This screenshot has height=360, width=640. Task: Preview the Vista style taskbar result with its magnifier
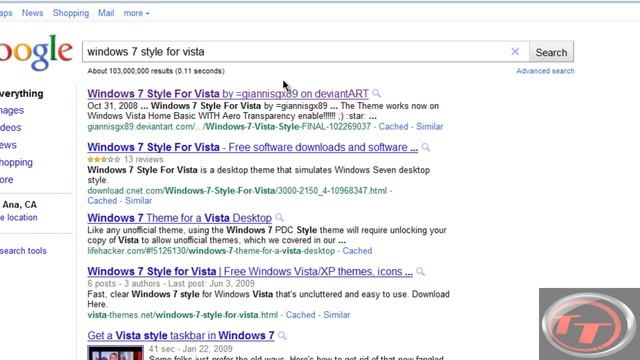coord(282,336)
